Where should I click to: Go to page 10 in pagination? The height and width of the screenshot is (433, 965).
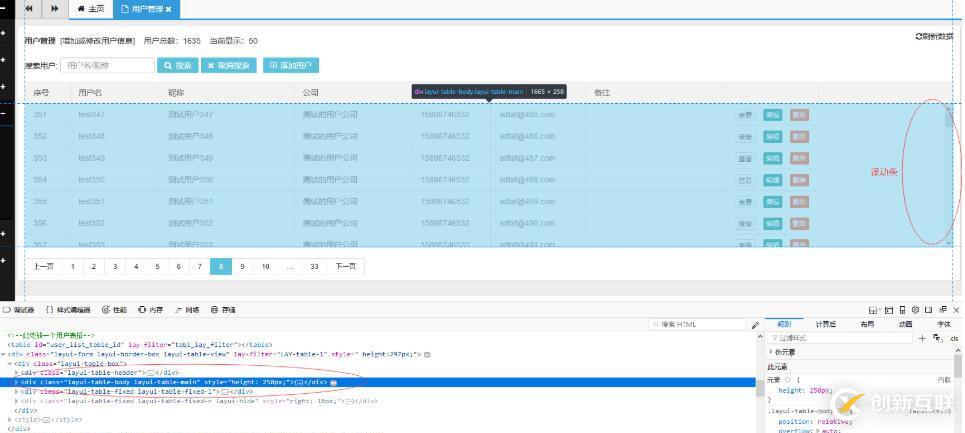(x=265, y=266)
